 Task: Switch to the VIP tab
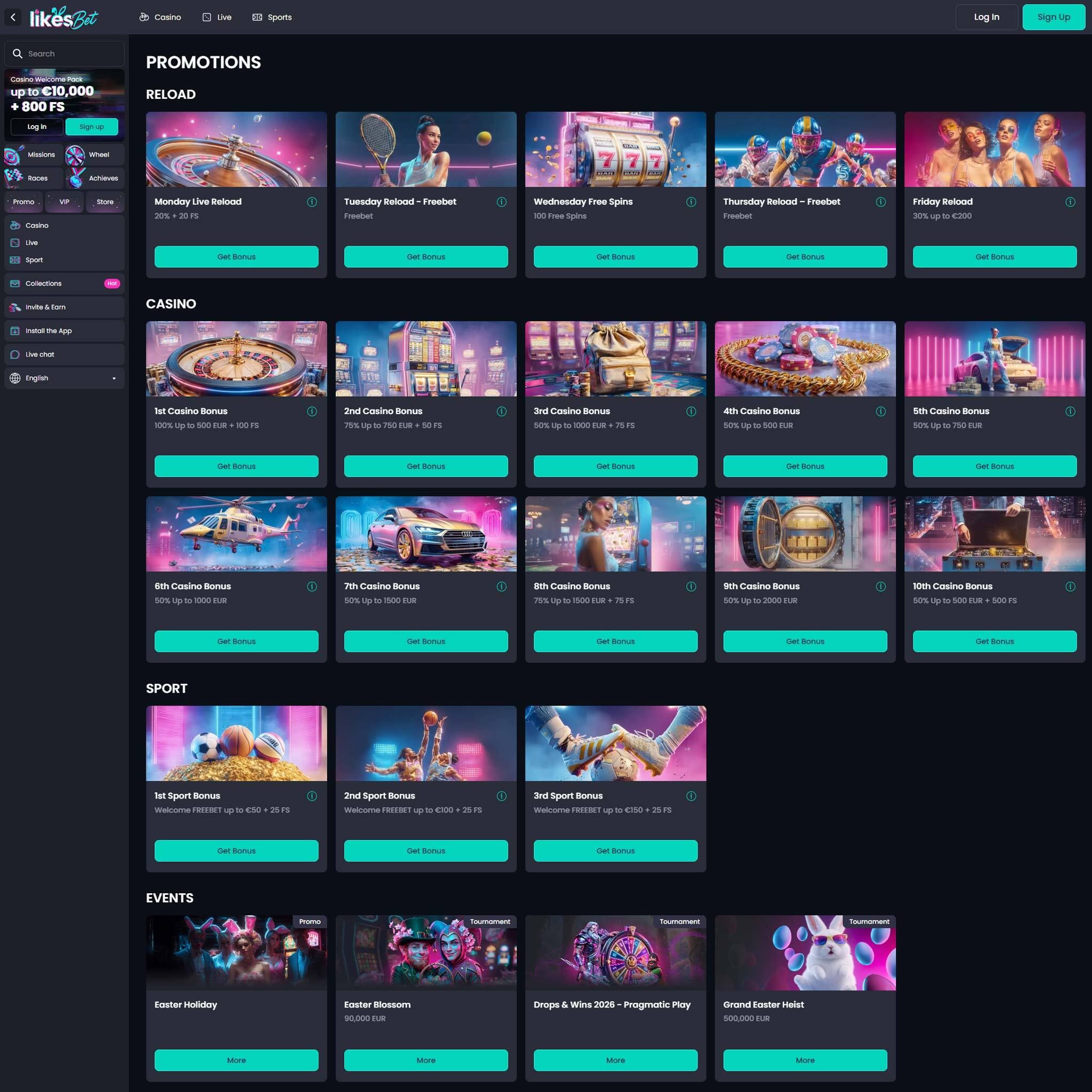pyautogui.click(x=65, y=202)
